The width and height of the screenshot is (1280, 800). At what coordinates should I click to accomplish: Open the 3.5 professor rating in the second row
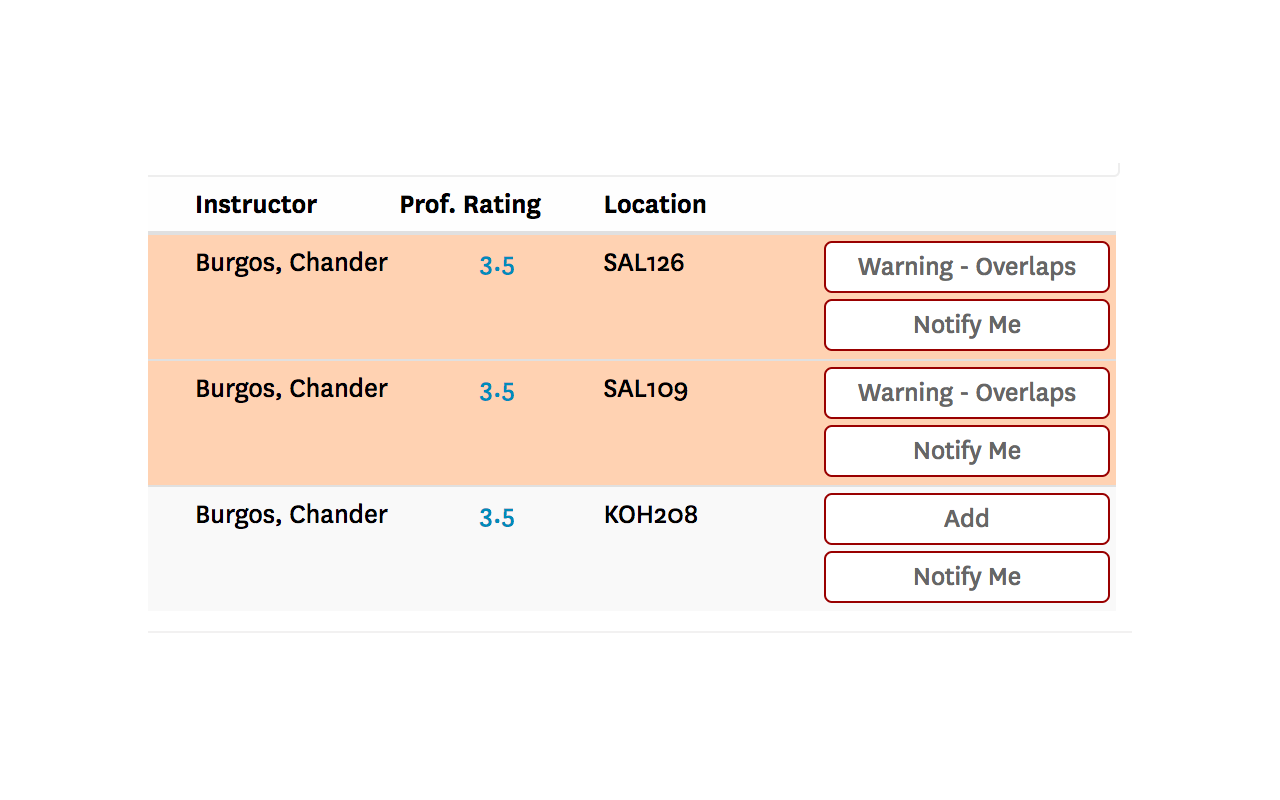[497, 392]
